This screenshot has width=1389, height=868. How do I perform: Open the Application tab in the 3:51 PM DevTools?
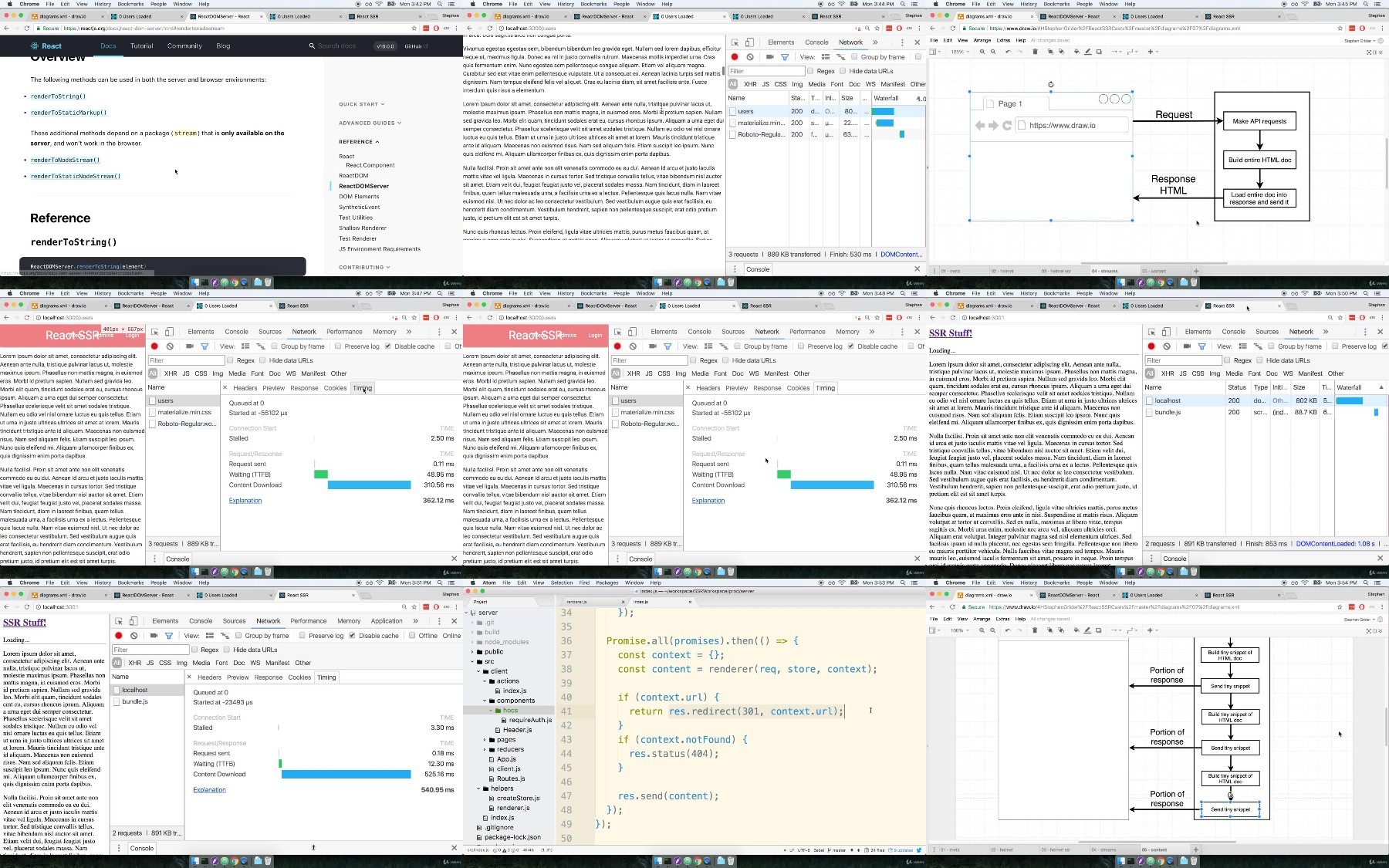387,621
